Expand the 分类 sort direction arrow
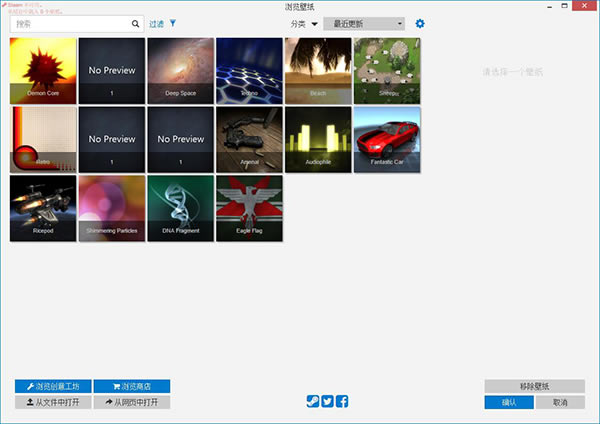Image resolution: width=600 pixels, height=424 pixels. (x=315, y=24)
